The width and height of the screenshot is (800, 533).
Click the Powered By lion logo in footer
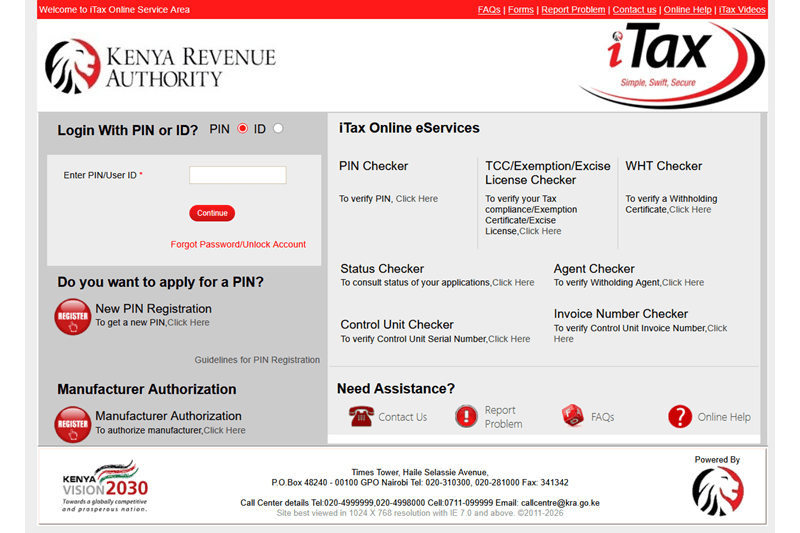[717, 492]
